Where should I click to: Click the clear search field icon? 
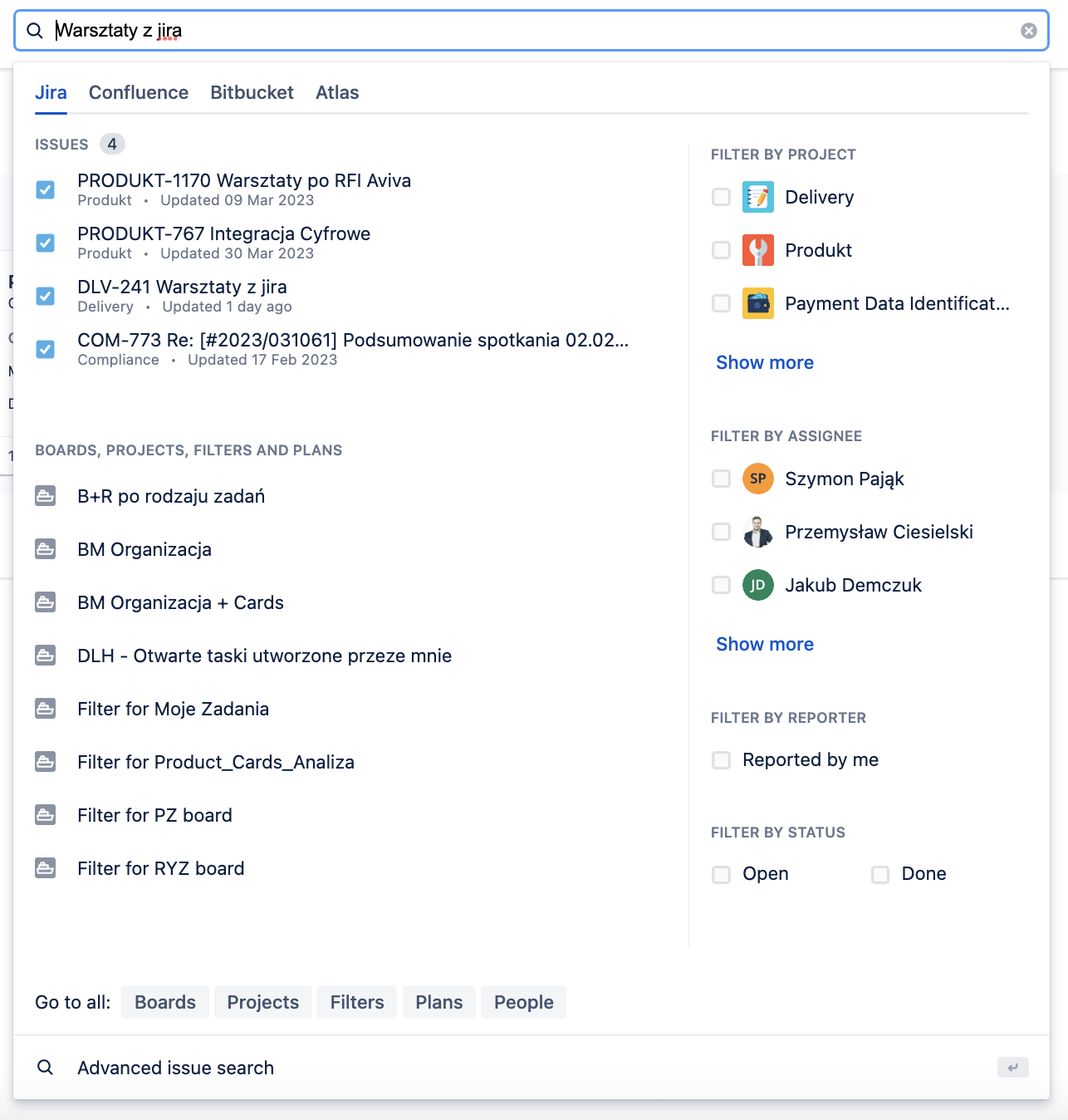click(1028, 31)
